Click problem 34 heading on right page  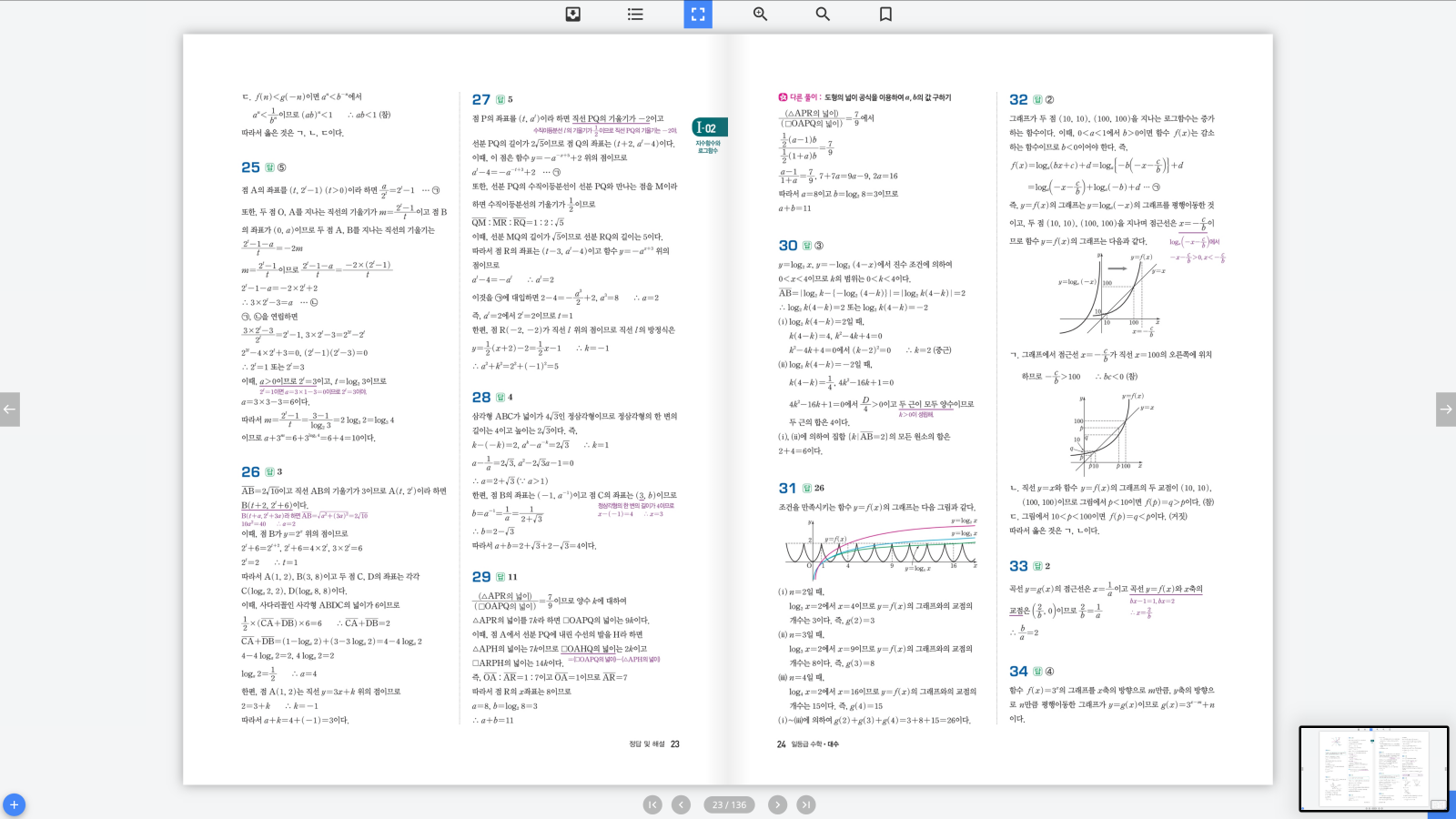(1018, 671)
